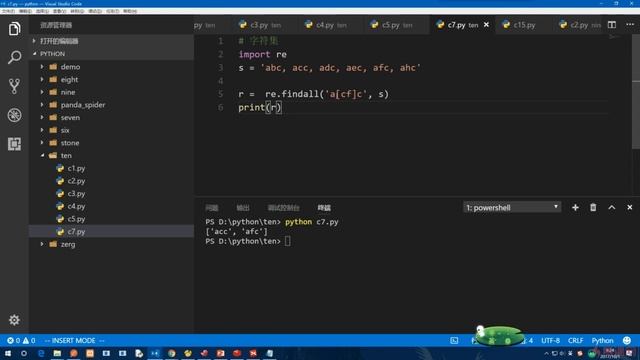Open the Source Control view
This screenshot has width=640, height=360.
(14, 86)
